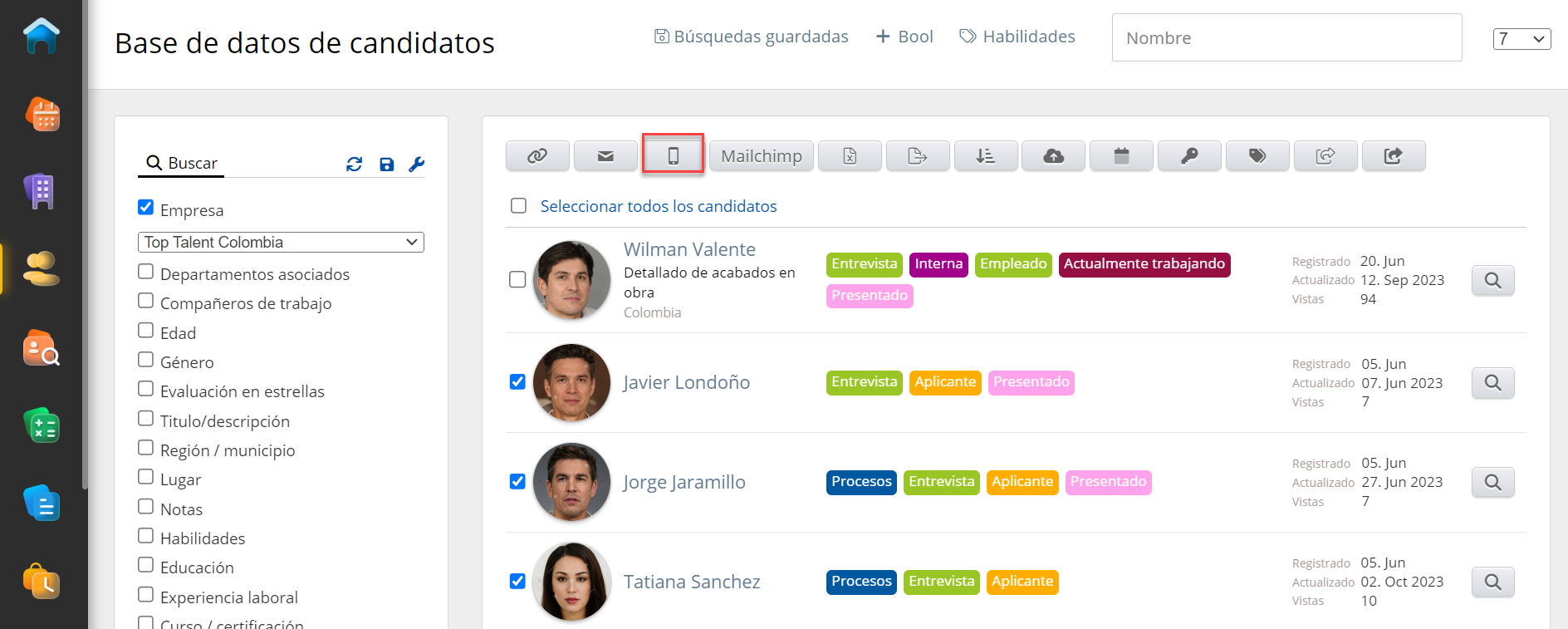Click the key icon in toolbar
The image size is (1568, 629).
coord(1189,155)
